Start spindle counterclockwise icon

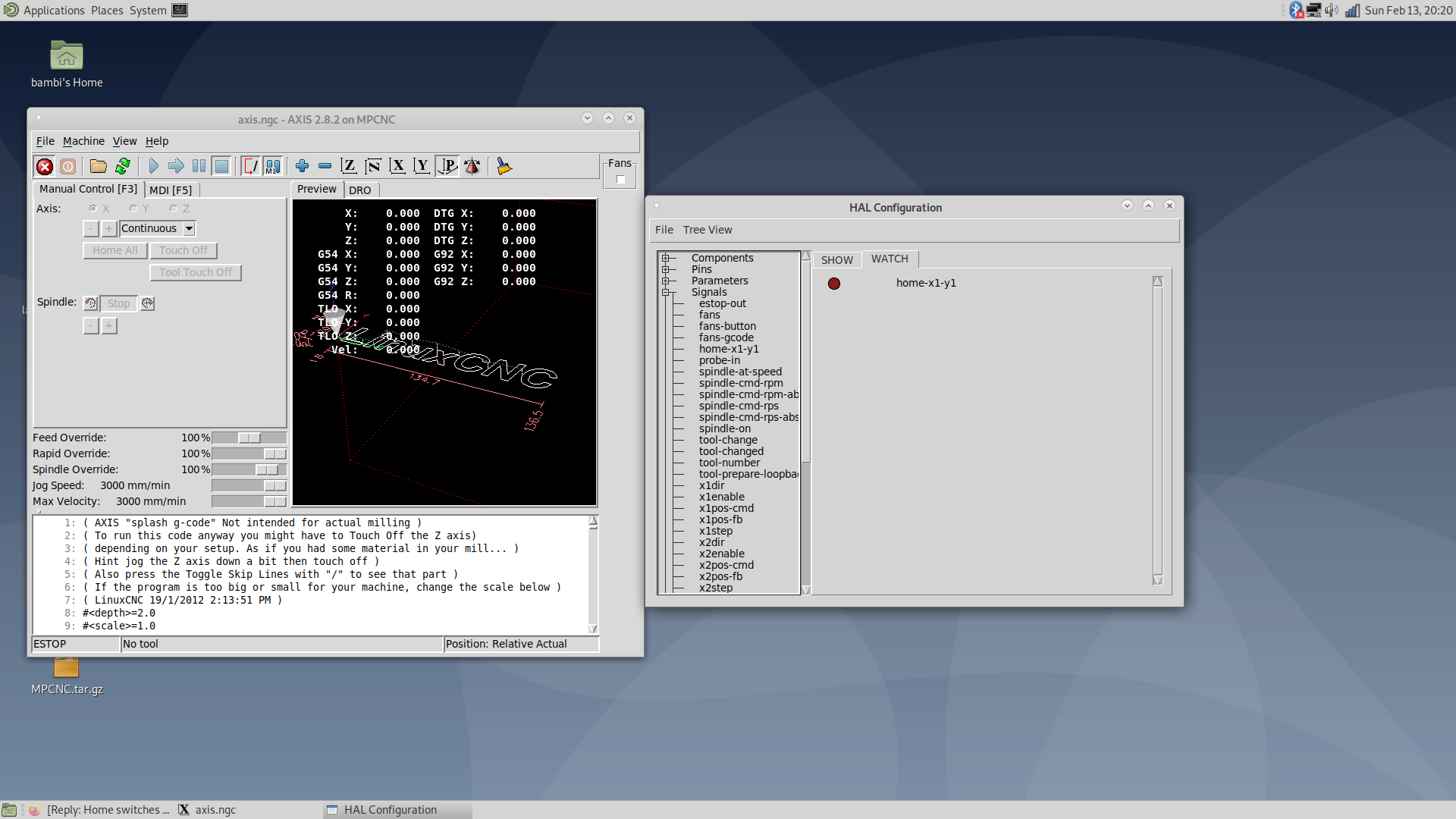coord(90,303)
